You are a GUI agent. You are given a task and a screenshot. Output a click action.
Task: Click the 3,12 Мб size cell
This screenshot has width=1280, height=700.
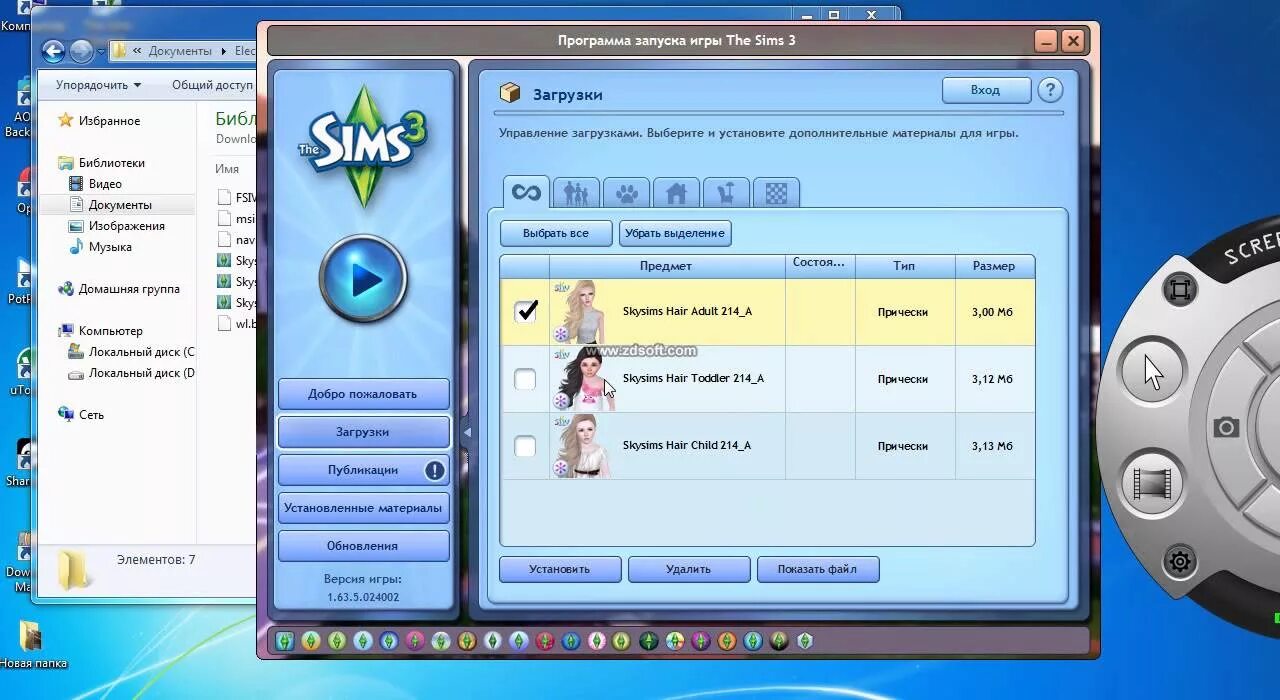(992, 379)
